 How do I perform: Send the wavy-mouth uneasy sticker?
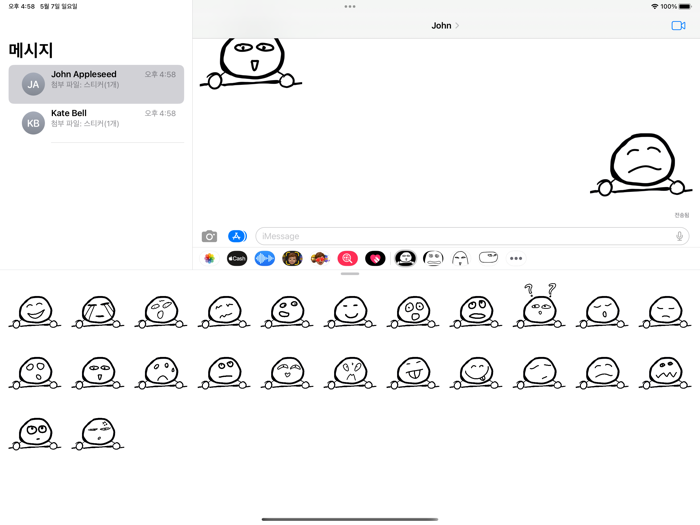224,312
